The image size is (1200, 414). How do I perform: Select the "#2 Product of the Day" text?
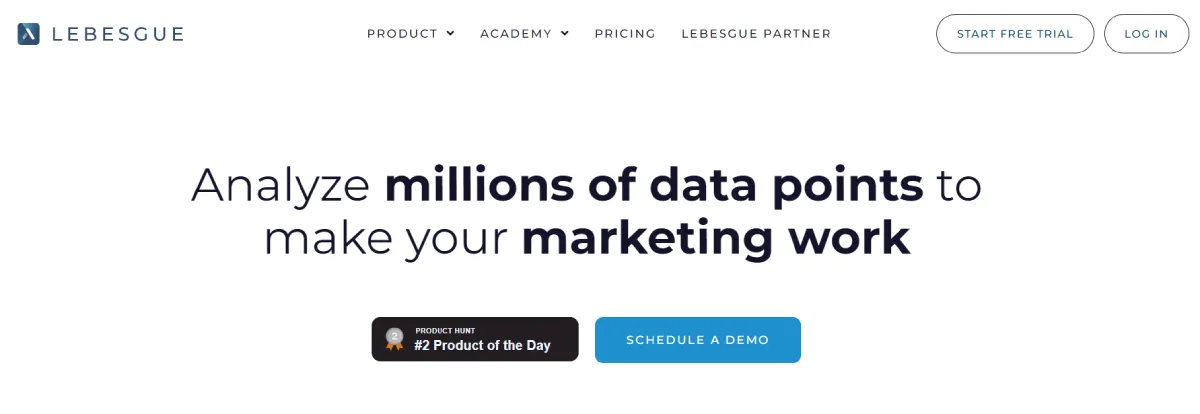[x=482, y=346]
